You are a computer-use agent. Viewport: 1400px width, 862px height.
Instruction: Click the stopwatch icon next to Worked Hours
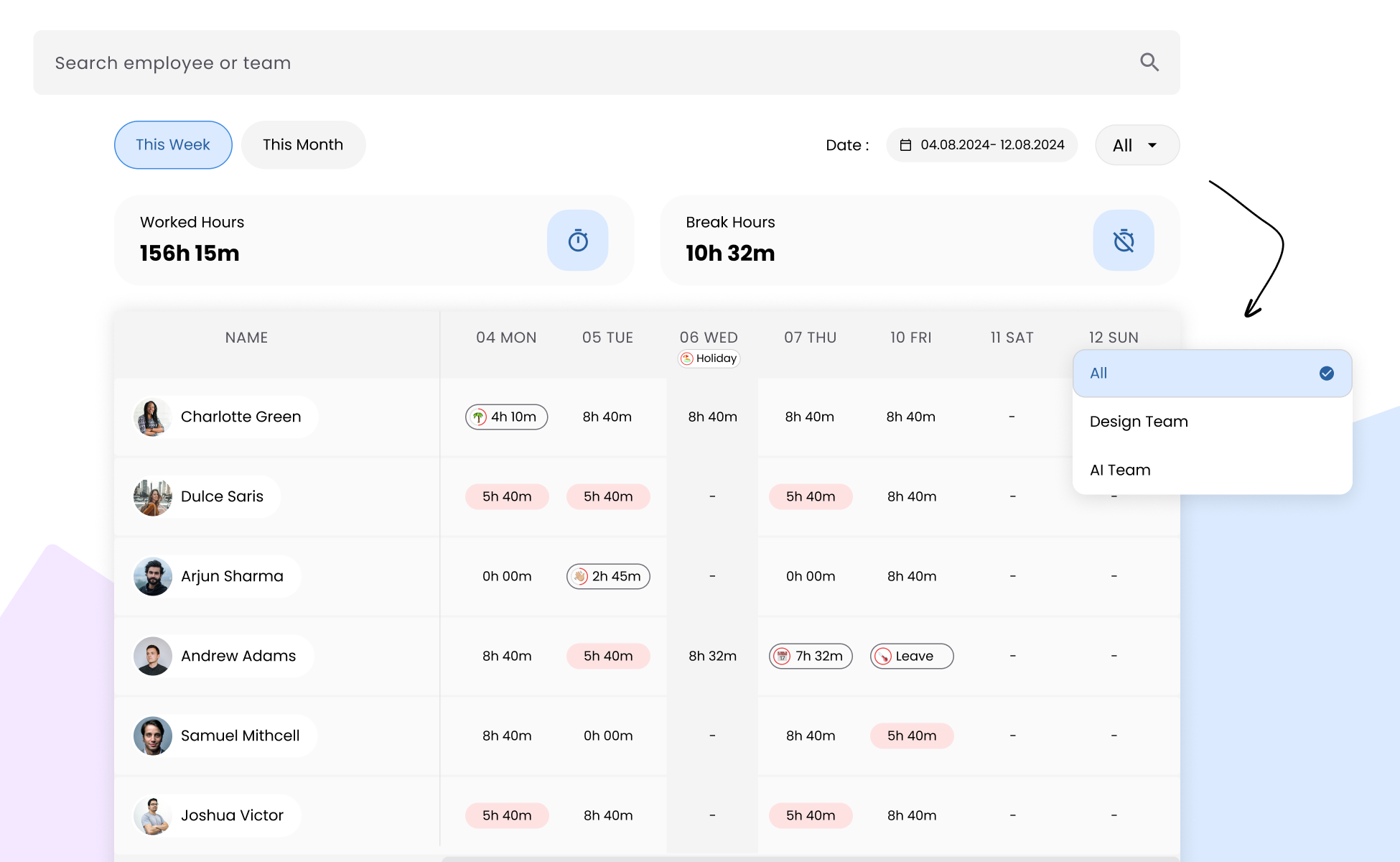pos(577,240)
